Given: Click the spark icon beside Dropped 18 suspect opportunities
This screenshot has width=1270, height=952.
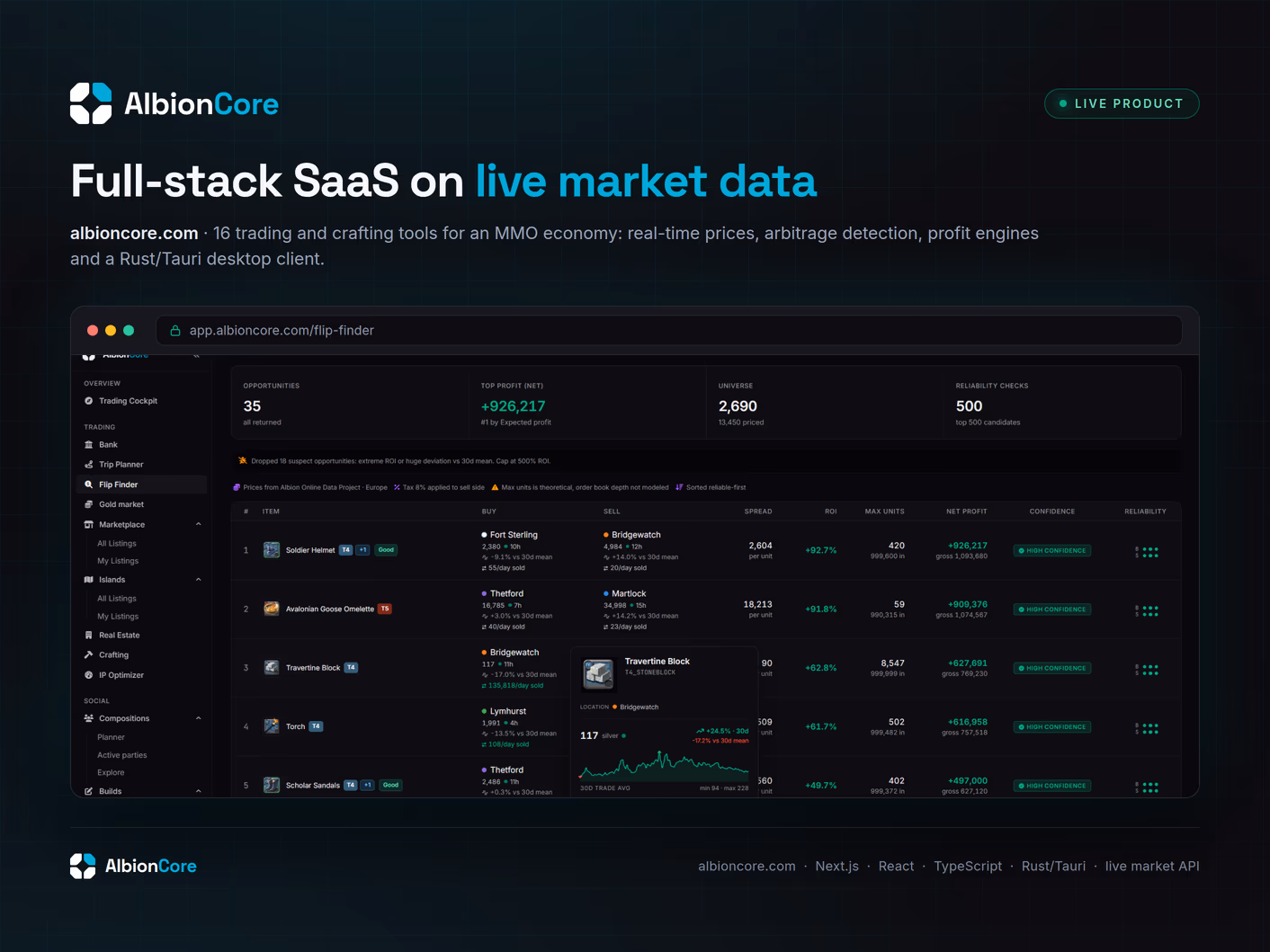Looking at the screenshot, I should point(242,461).
